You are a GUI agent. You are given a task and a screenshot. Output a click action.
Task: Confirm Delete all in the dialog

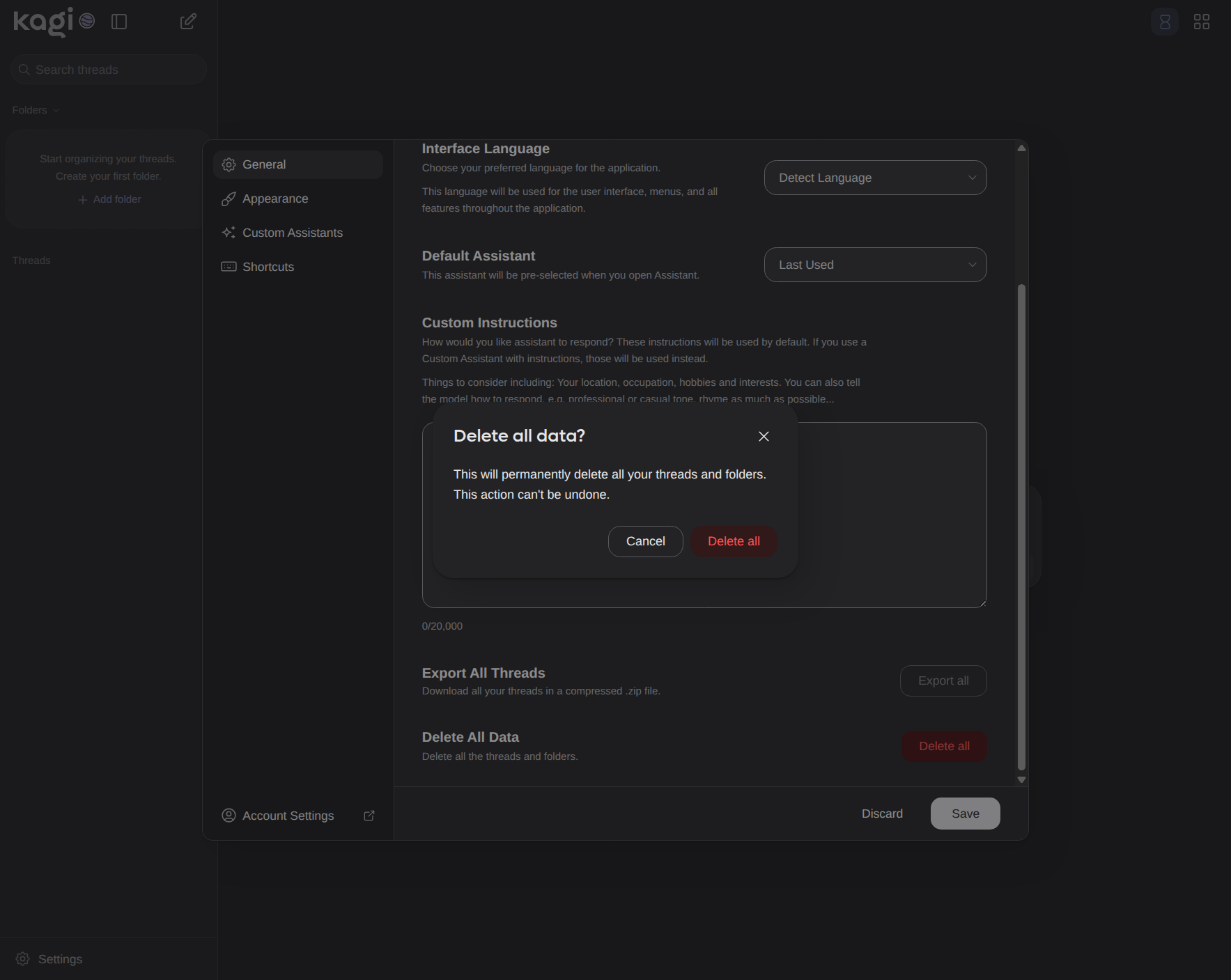point(734,541)
